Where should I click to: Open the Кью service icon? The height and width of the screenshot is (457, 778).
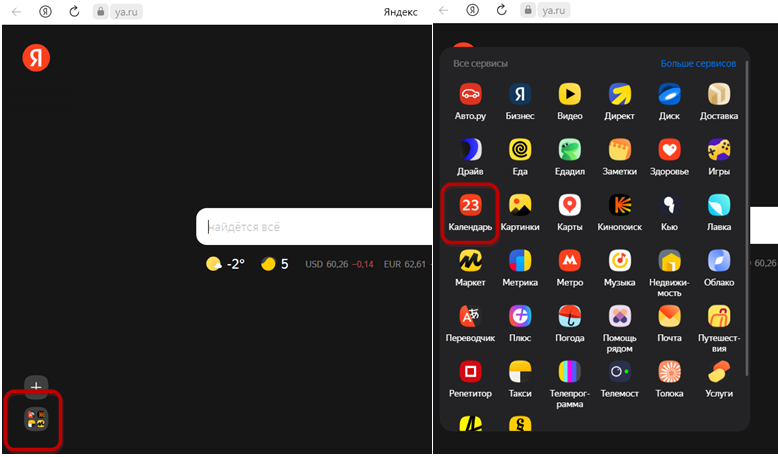[x=669, y=205]
